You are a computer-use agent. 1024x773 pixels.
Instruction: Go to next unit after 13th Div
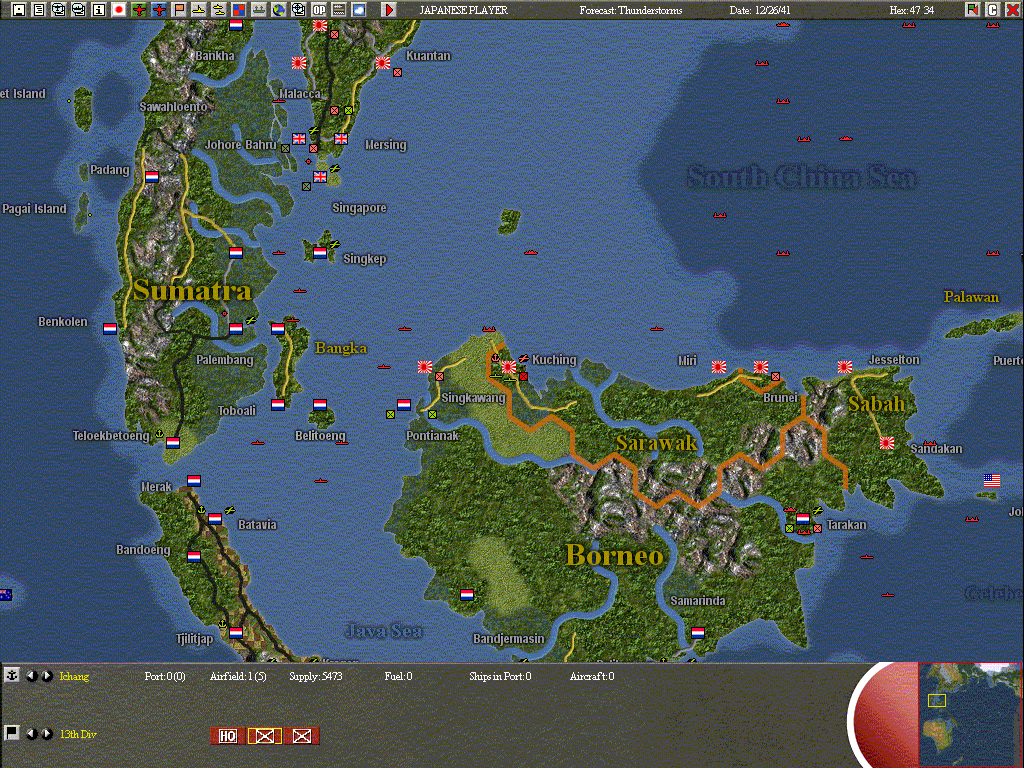pos(47,734)
